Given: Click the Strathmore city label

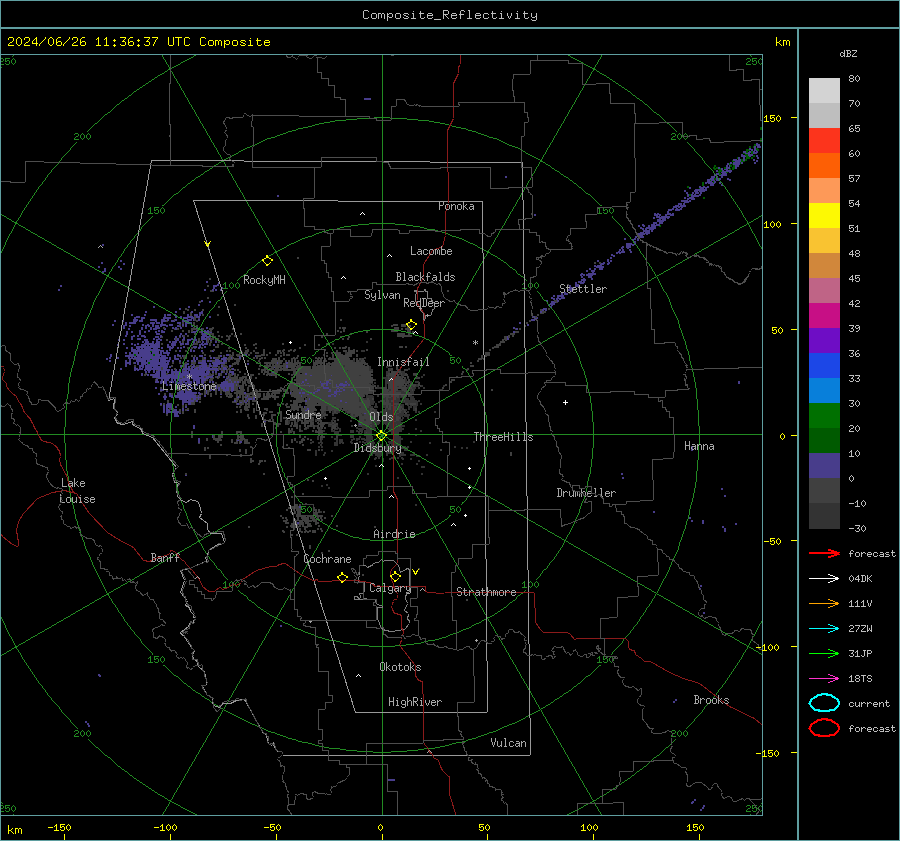Looking at the screenshot, I should tap(487, 592).
